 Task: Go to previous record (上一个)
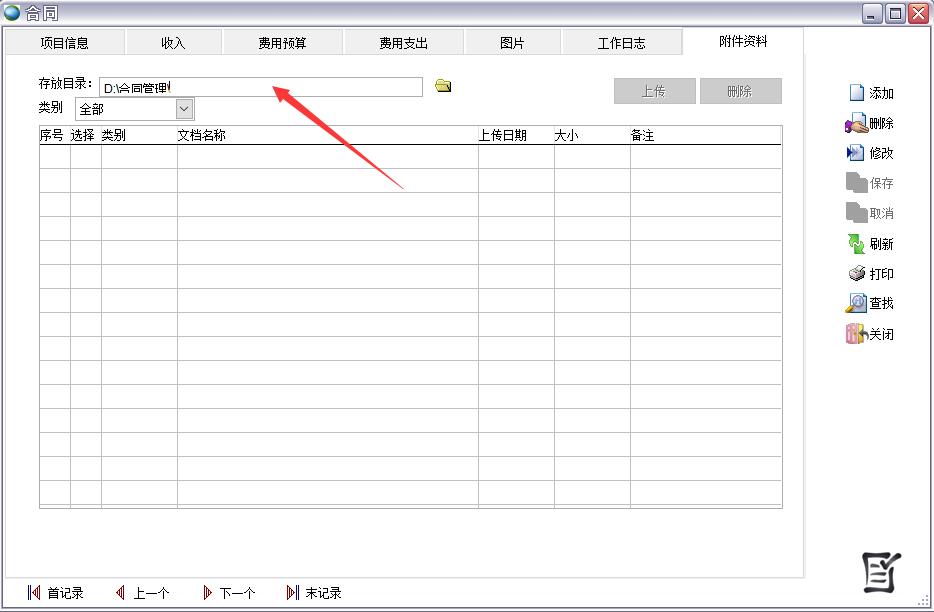pyautogui.click(x=121, y=593)
